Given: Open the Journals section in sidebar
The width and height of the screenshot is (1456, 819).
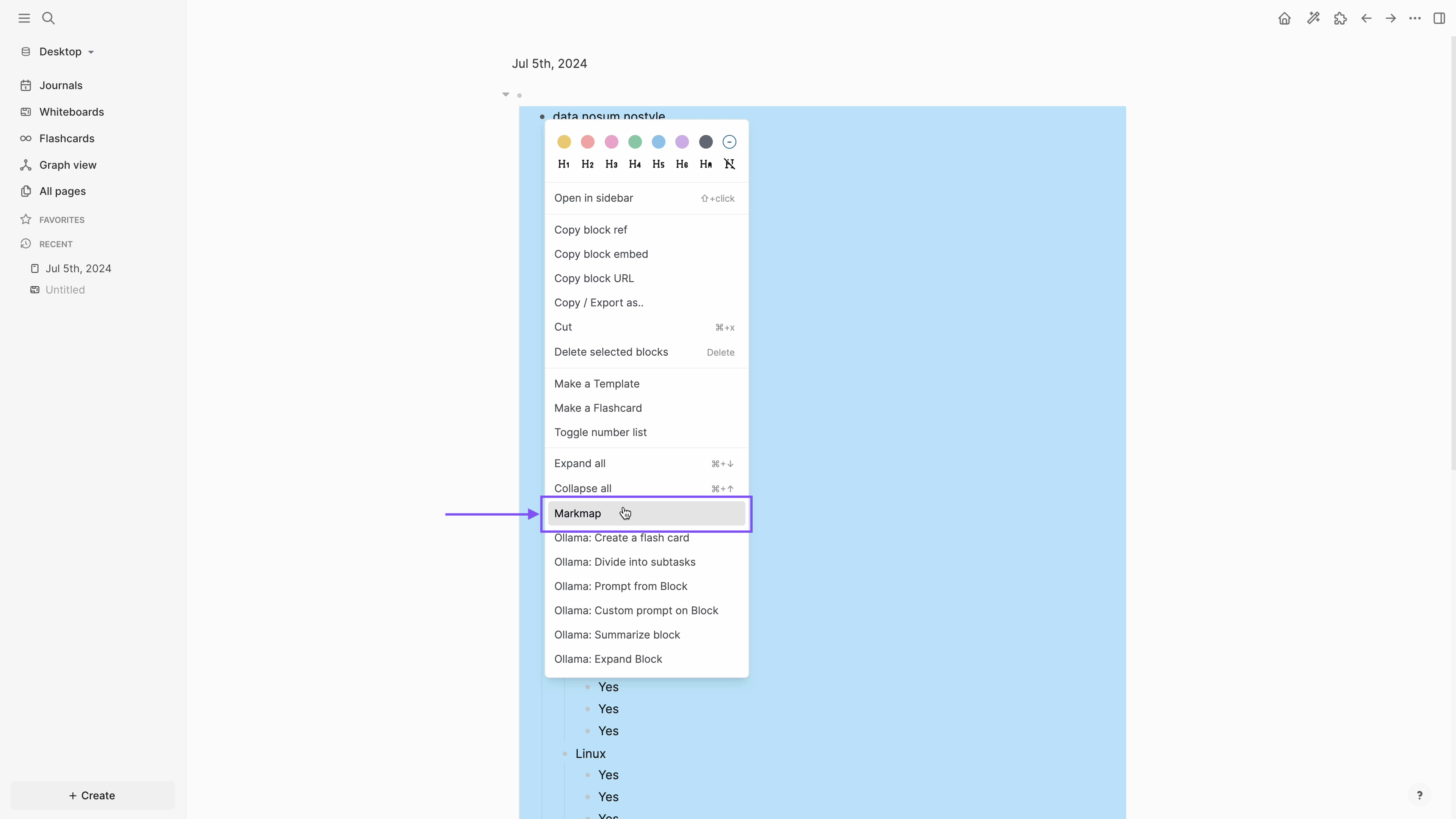Looking at the screenshot, I should tap(61, 85).
